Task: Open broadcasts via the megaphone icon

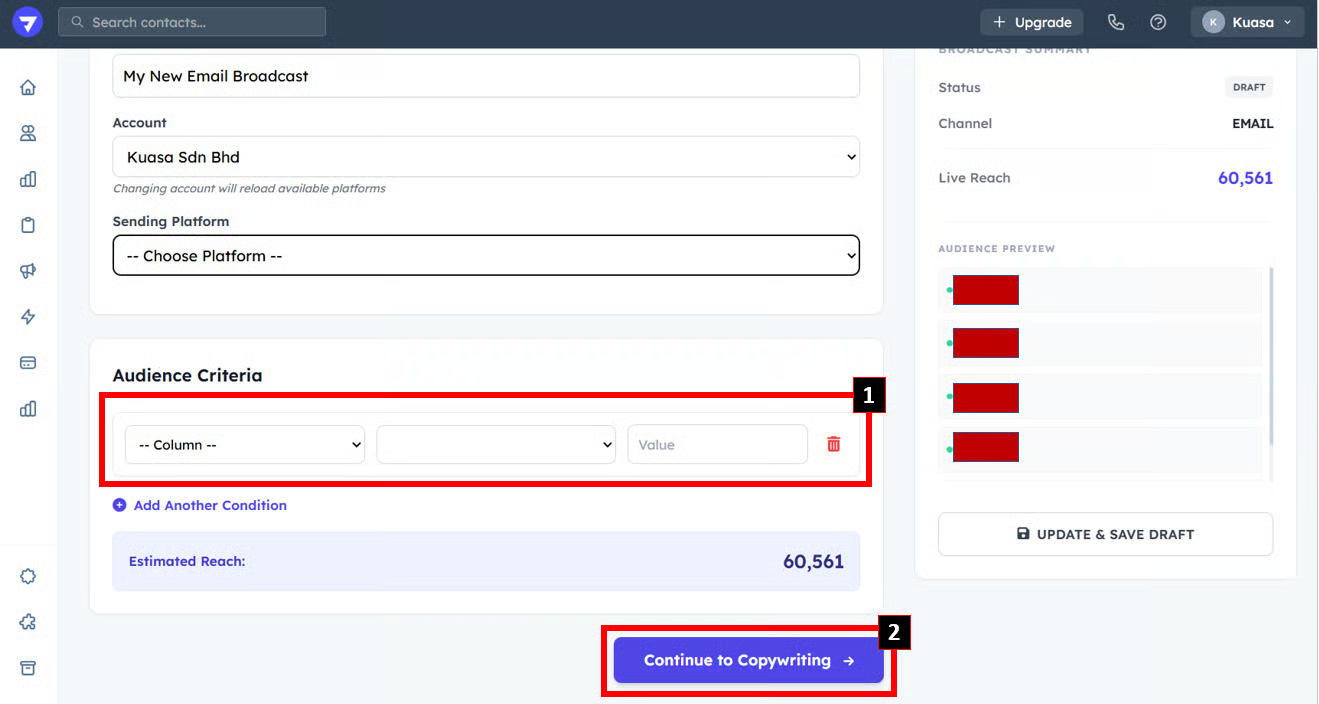Action: click(28, 271)
